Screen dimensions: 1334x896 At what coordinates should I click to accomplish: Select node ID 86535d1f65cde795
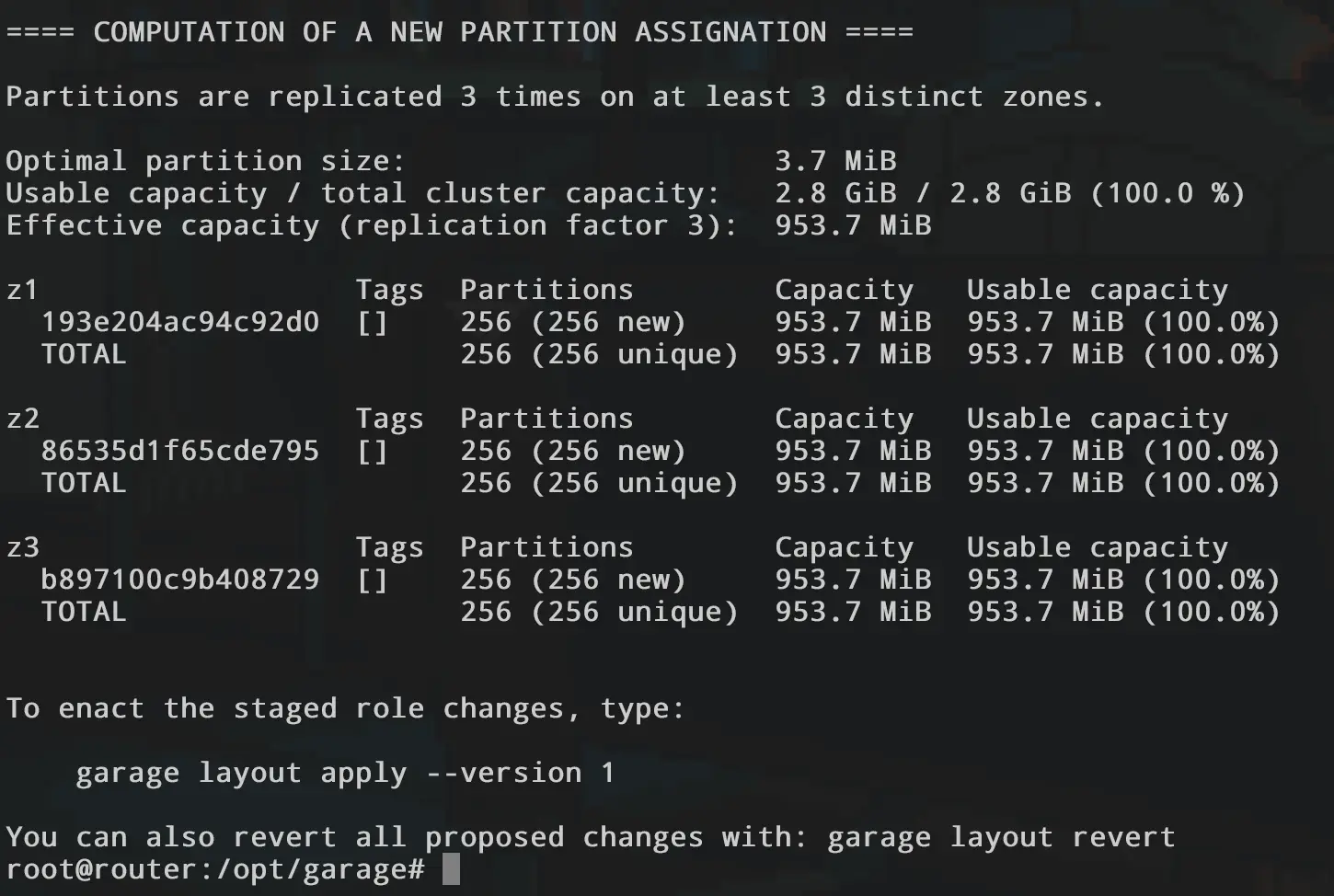tap(180, 451)
